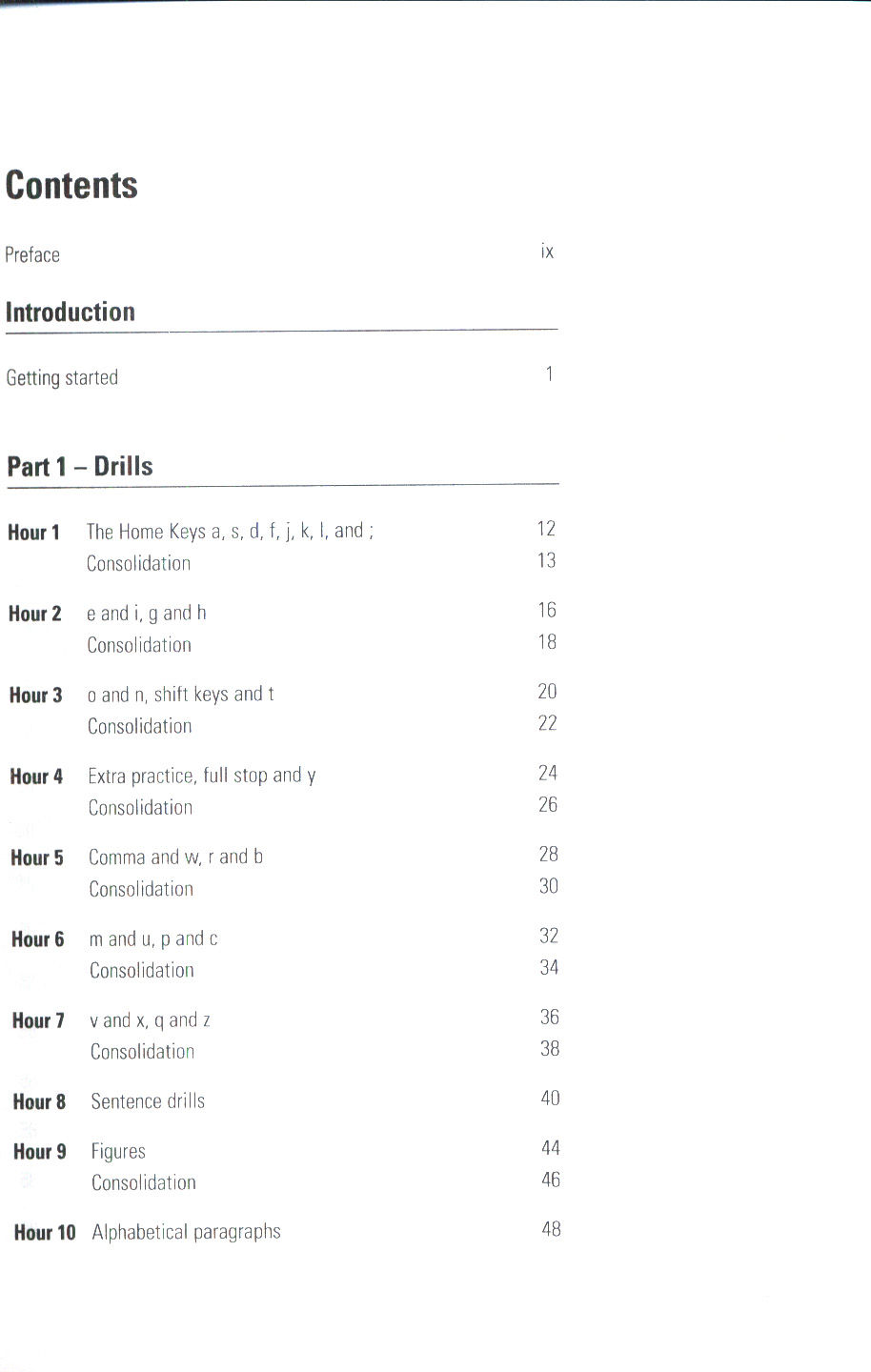Click the Contents page title

coord(71,186)
